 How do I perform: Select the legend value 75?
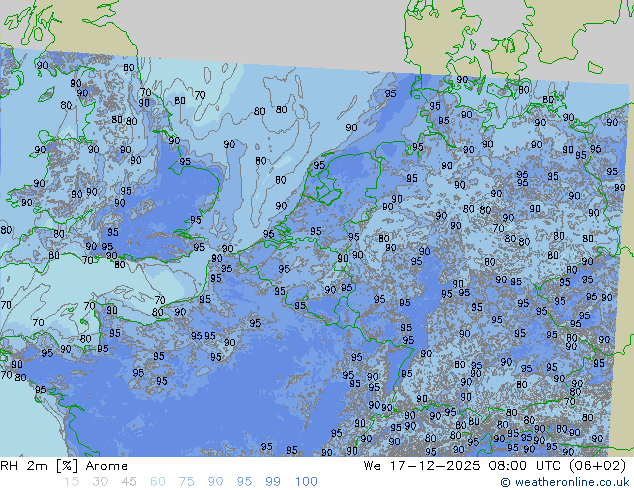(x=186, y=482)
